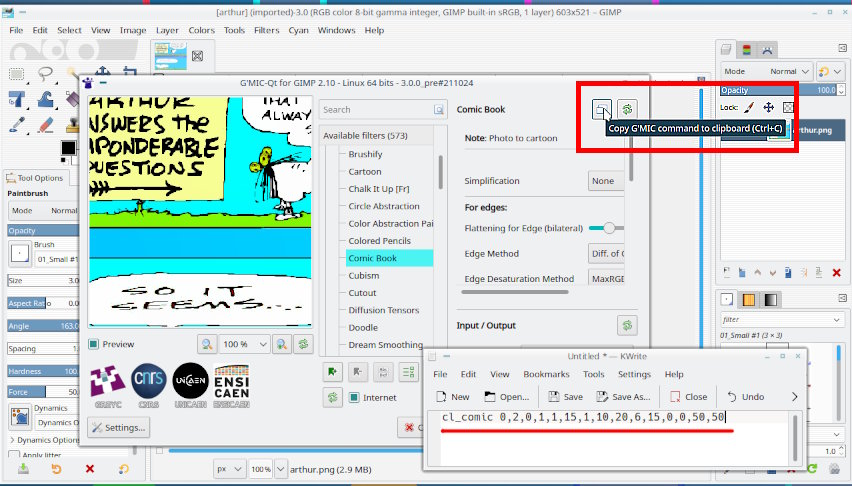The width and height of the screenshot is (852, 486).
Task: Open GIMP Layer menu
Action: coord(167,30)
